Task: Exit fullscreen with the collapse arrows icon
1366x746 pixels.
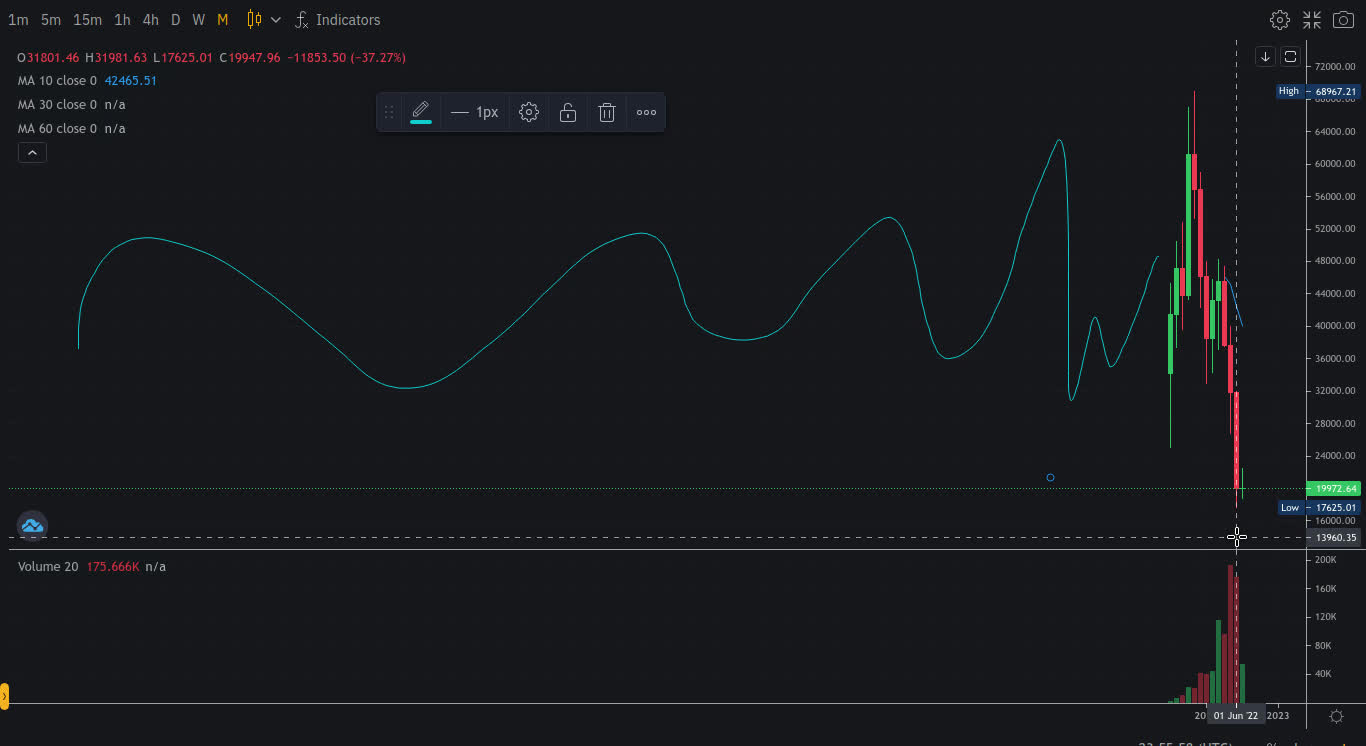Action: point(1311,20)
